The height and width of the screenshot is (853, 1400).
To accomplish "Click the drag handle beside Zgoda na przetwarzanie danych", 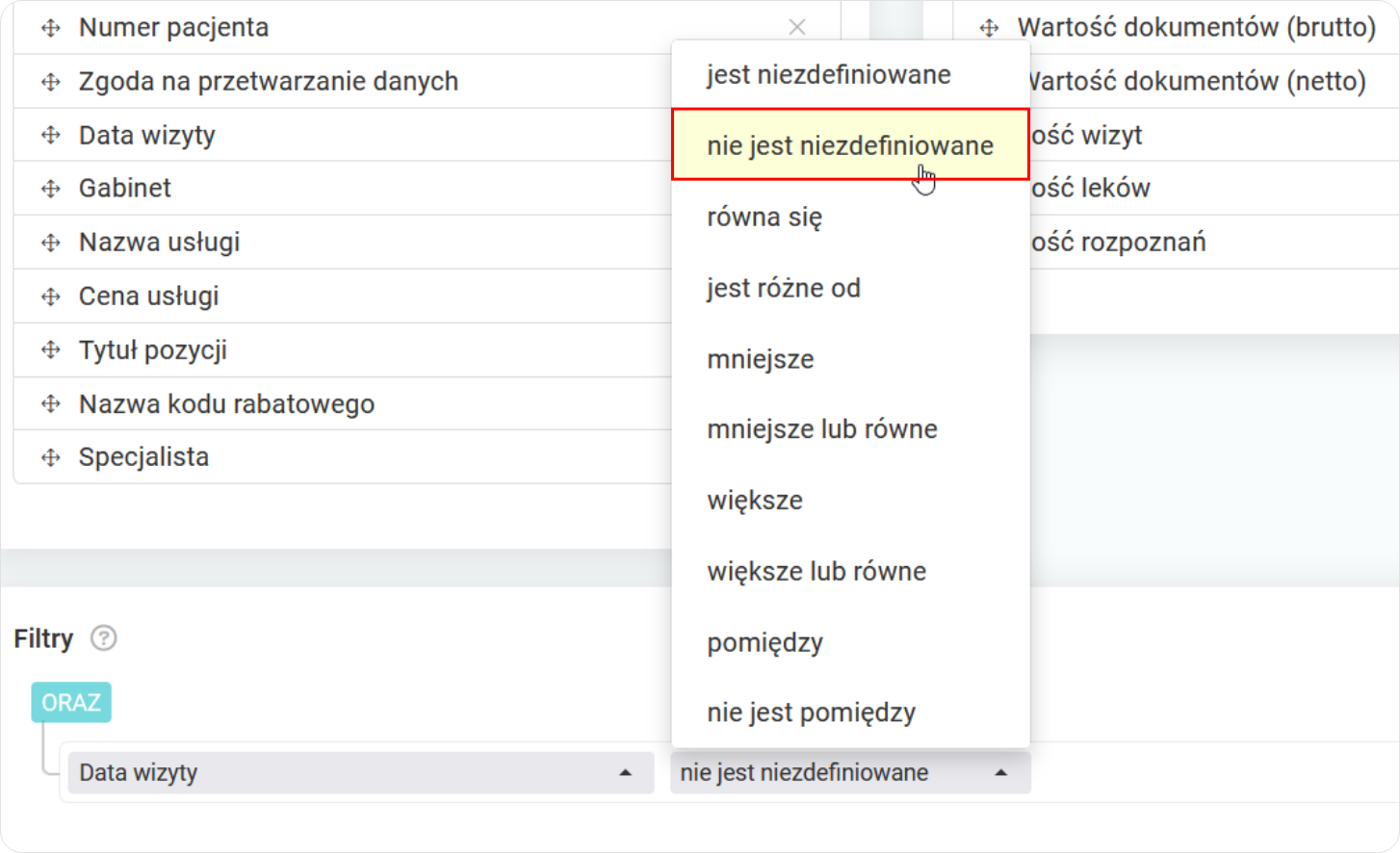I will pos(51,82).
